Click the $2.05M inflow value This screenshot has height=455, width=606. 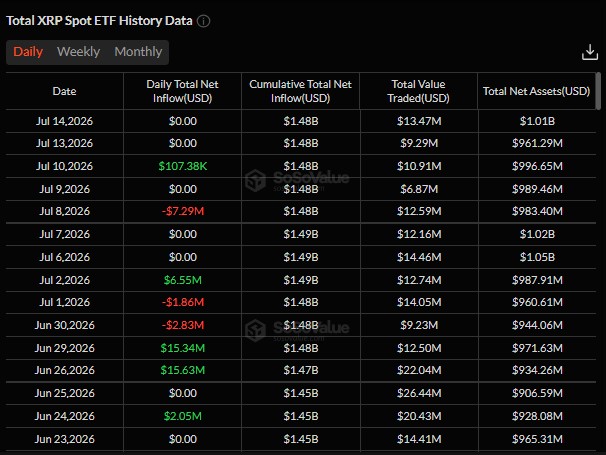pos(182,416)
